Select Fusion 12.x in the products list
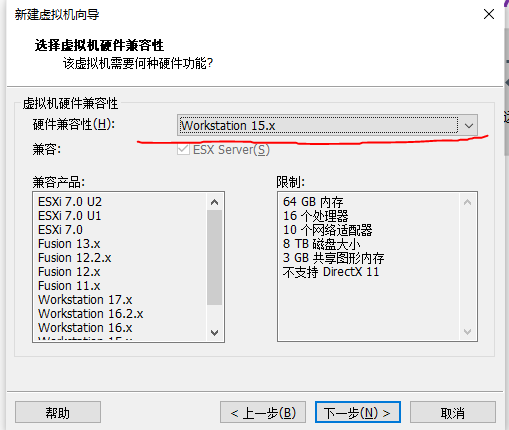Image resolution: width=509 pixels, height=430 pixels. click(x=69, y=272)
